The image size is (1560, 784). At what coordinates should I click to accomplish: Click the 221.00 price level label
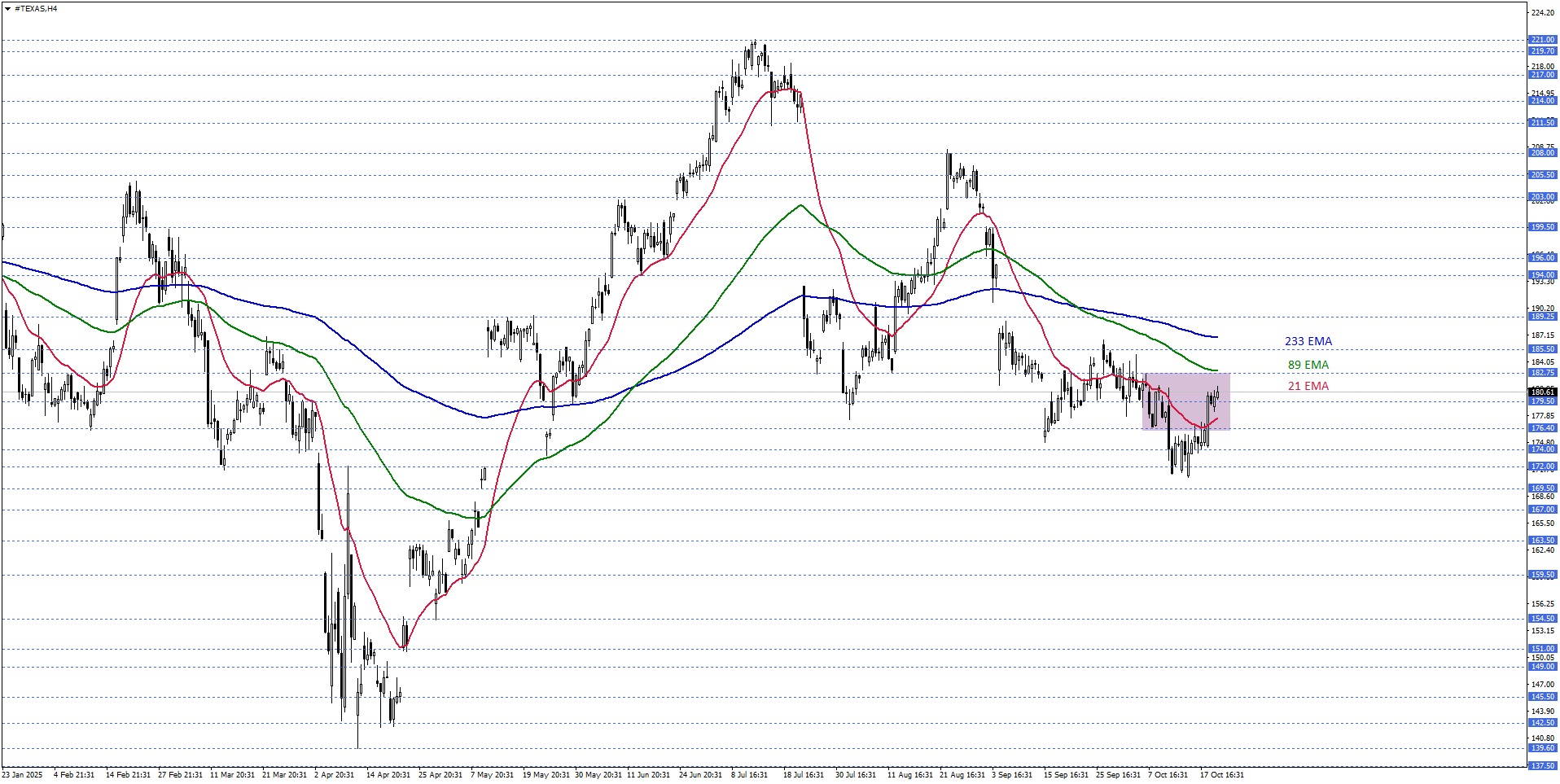pos(1543,40)
